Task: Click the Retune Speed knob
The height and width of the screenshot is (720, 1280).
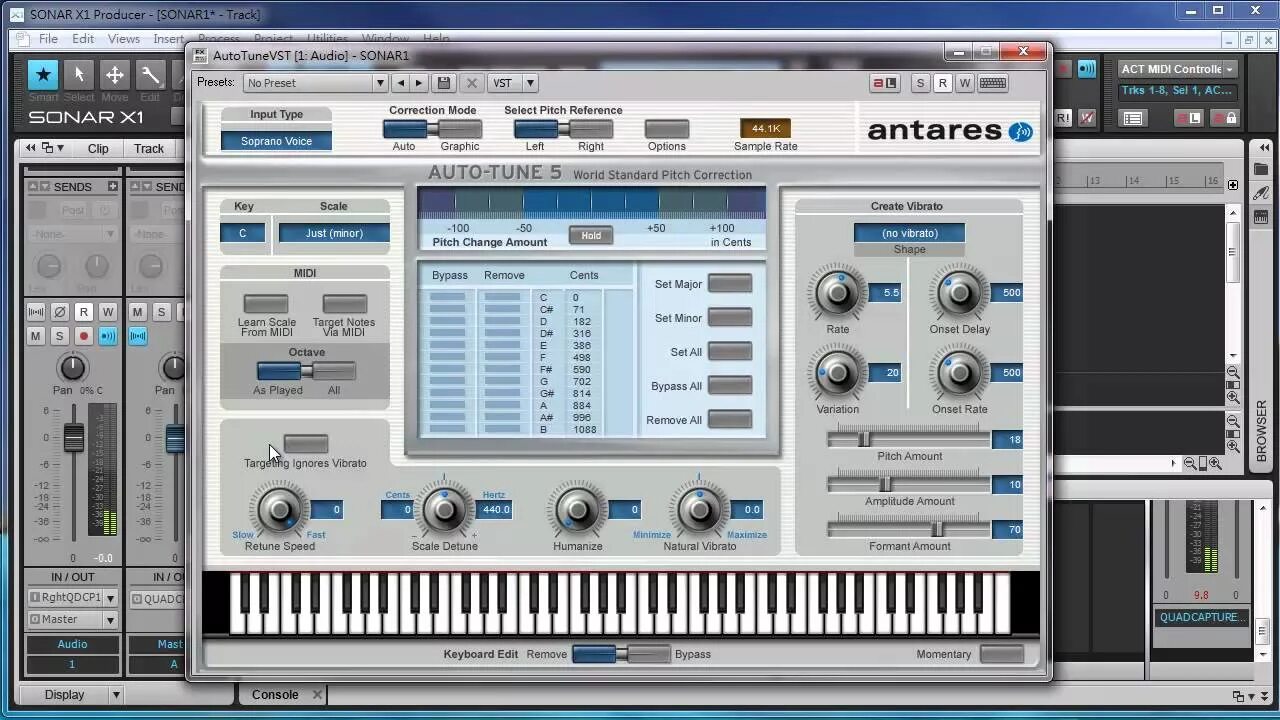Action: coord(279,510)
